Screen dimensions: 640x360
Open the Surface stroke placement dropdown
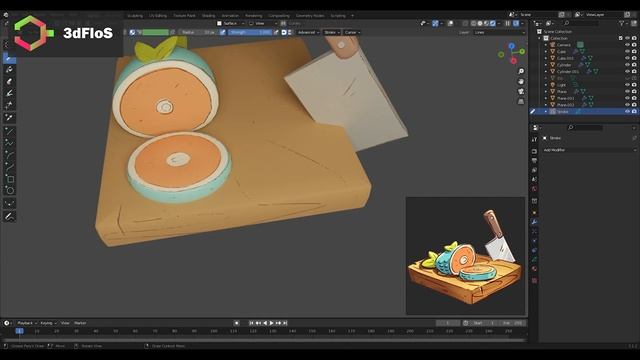(x=231, y=23)
